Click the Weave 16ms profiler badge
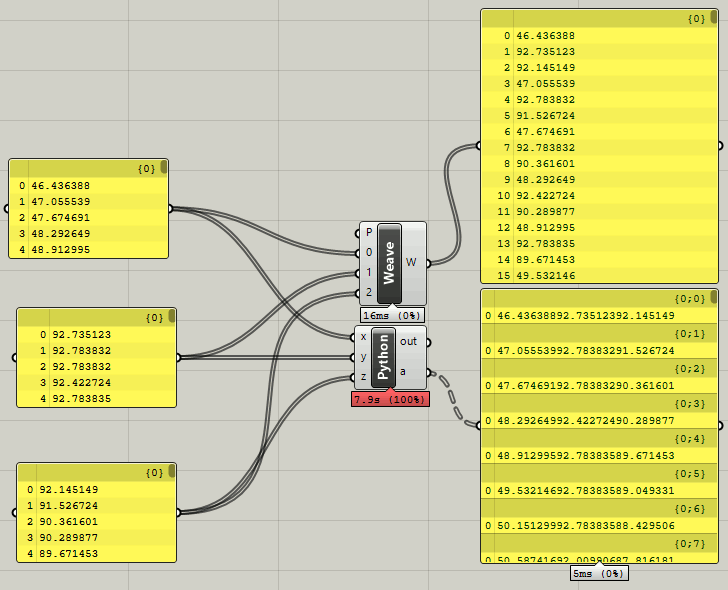This screenshot has height=590, width=728. coord(392,315)
